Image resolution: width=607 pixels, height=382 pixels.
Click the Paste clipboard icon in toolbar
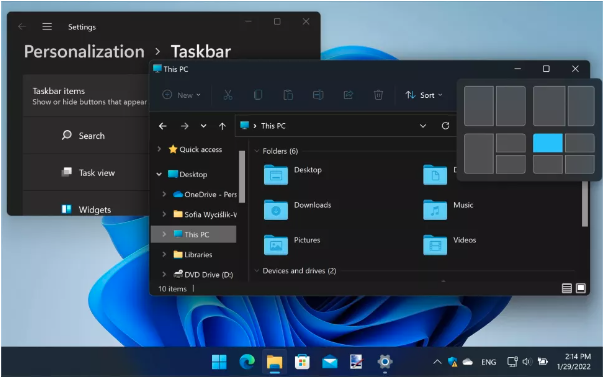tap(288, 95)
